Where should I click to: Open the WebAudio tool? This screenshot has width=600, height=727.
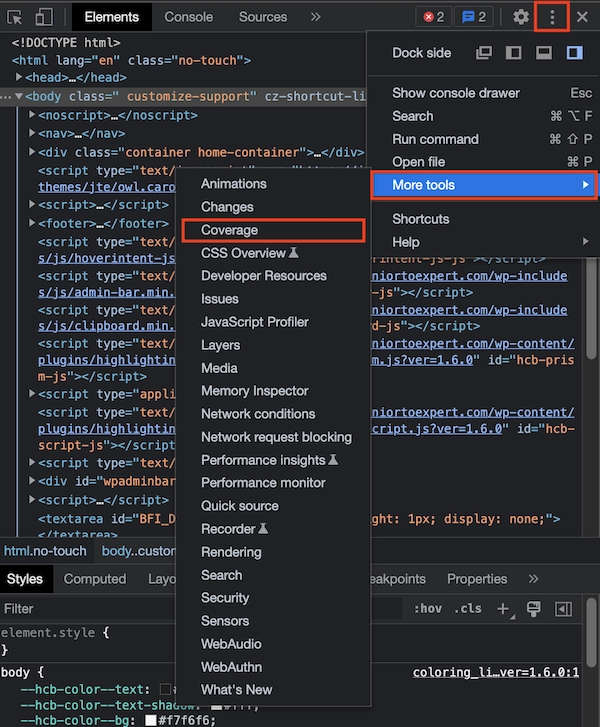(273, 644)
